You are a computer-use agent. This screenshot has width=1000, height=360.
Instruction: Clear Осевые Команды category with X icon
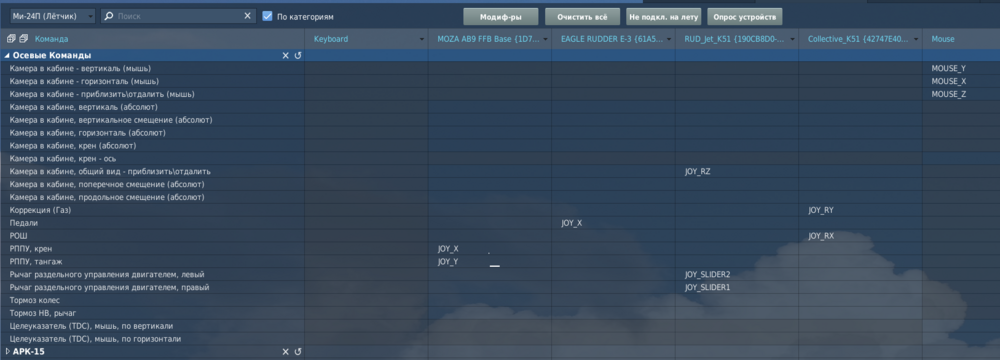[286, 56]
